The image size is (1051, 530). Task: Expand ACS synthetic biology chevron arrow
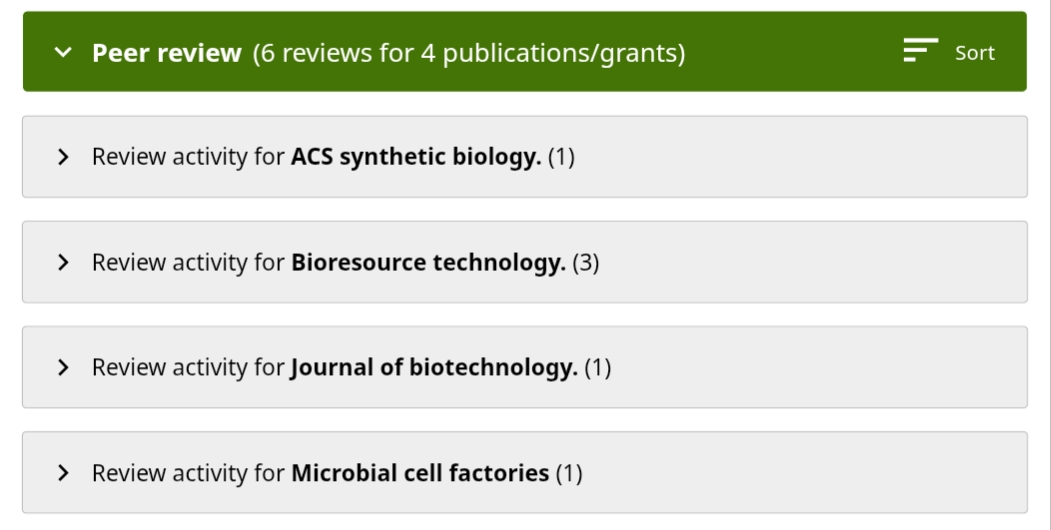click(x=65, y=157)
